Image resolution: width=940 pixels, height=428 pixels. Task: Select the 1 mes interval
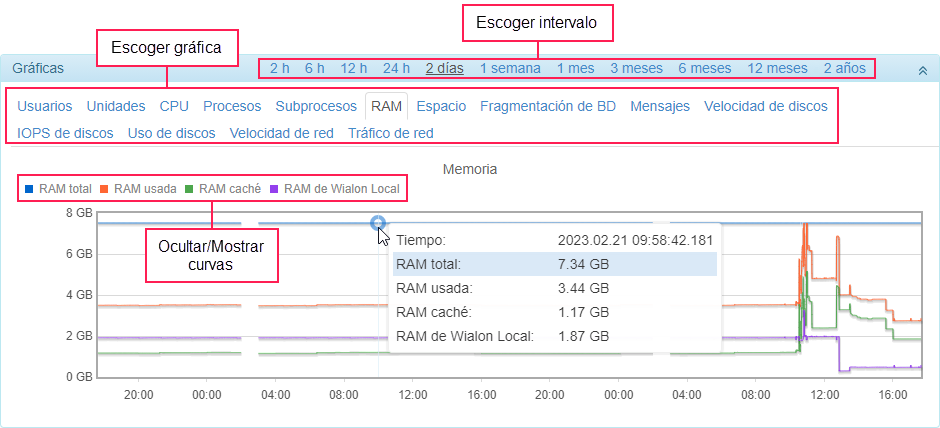[576, 68]
